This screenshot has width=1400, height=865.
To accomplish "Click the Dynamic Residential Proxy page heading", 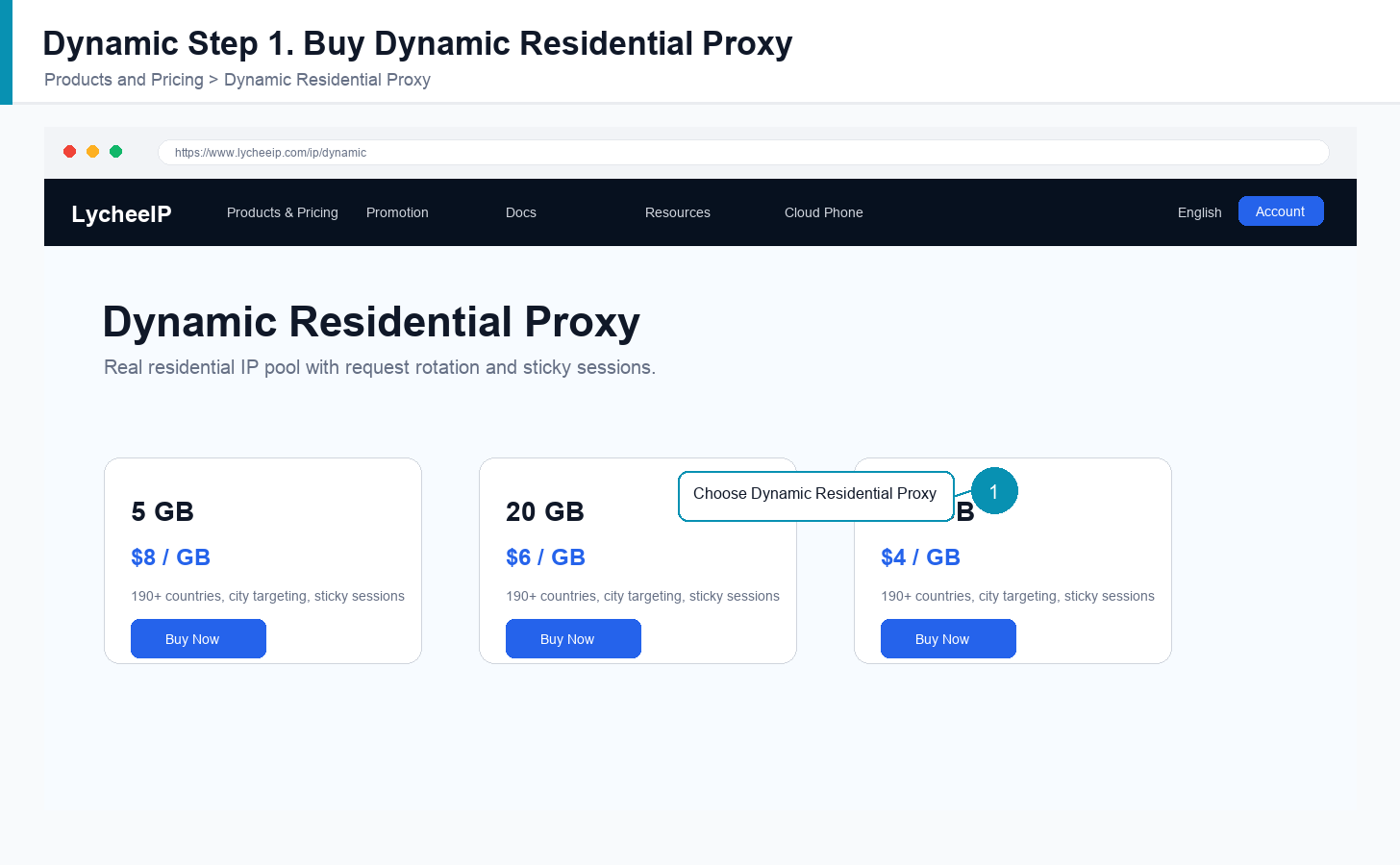I will (371, 322).
